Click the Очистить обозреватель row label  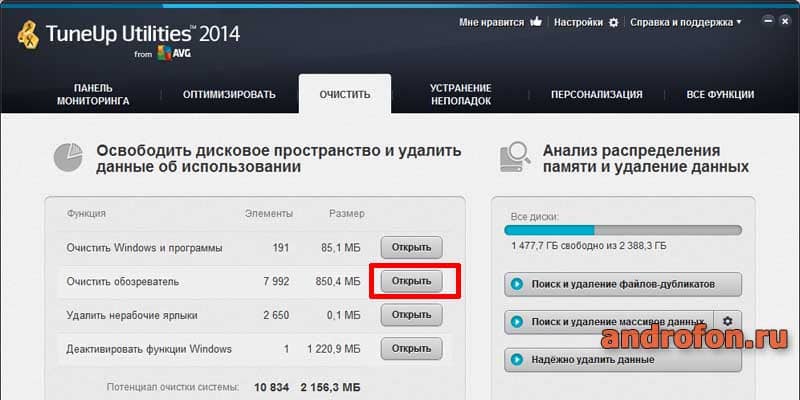click(x=122, y=282)
